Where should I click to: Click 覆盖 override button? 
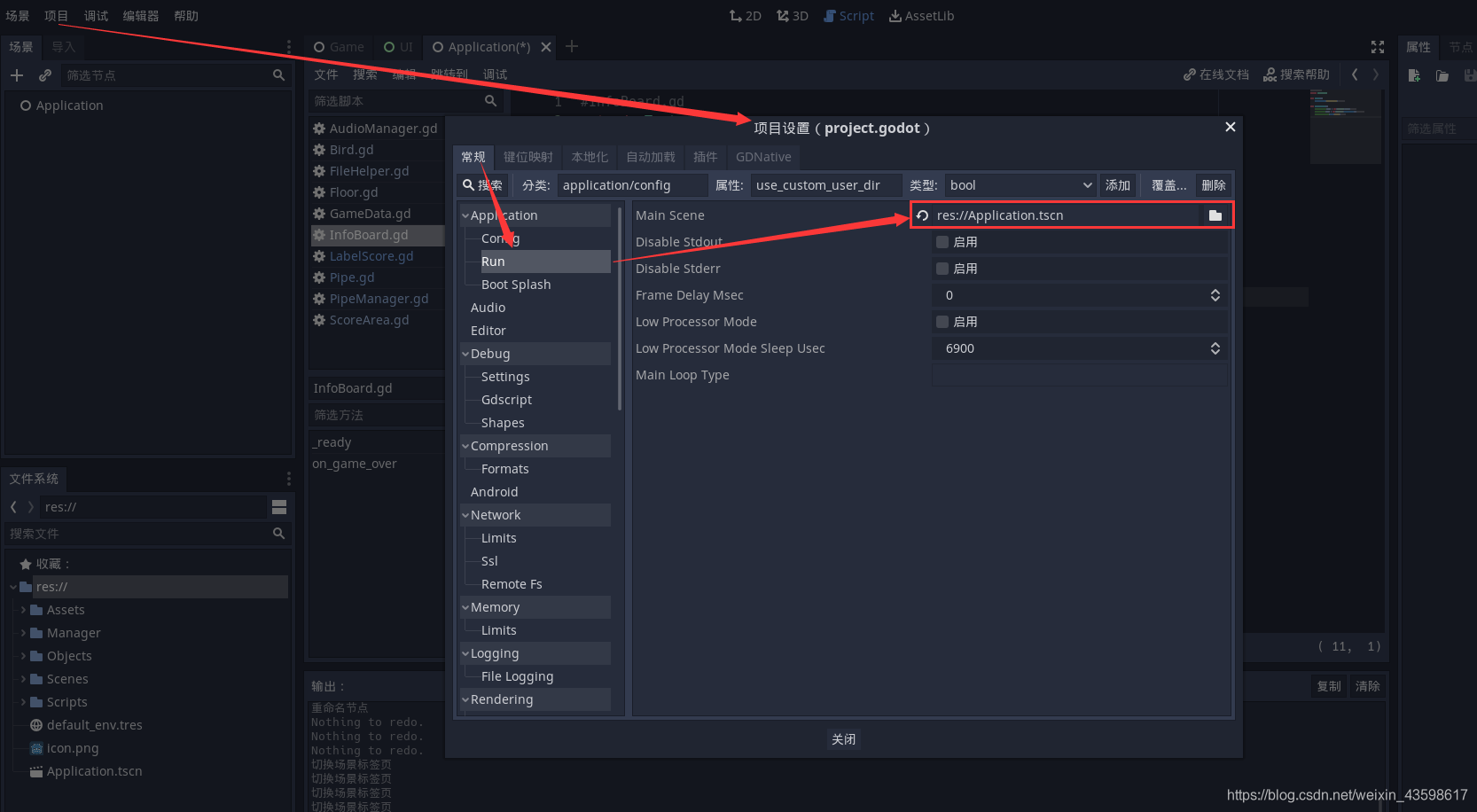point(1168,185)
